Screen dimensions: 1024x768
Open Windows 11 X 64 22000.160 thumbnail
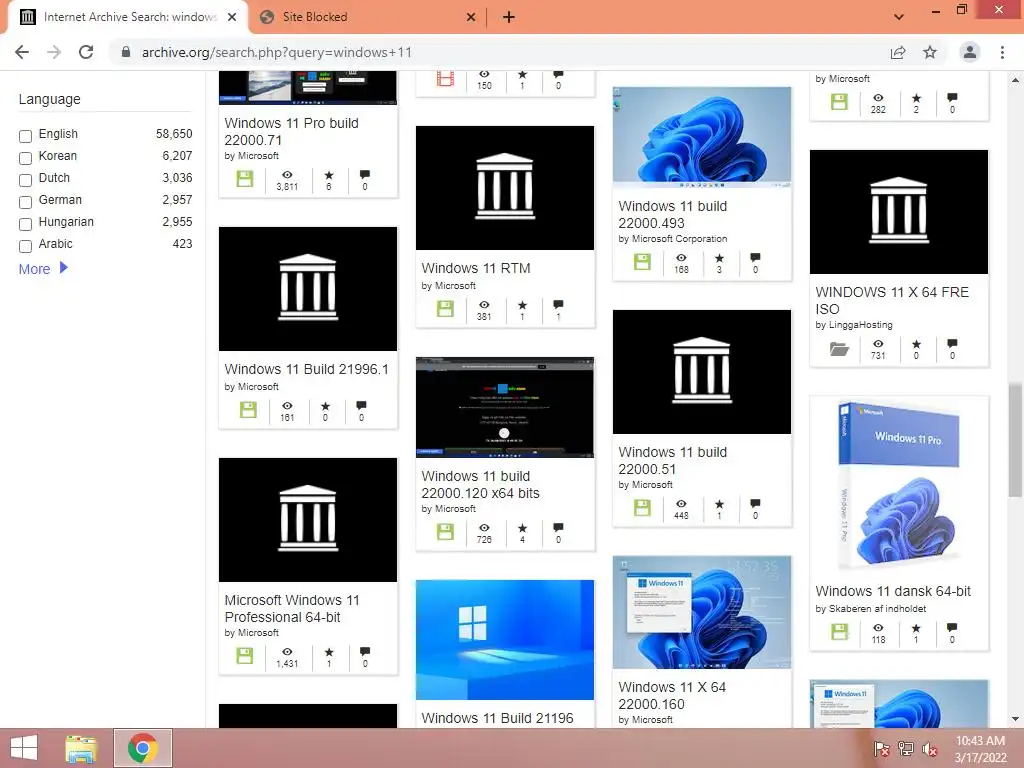[x=702, y=612]
